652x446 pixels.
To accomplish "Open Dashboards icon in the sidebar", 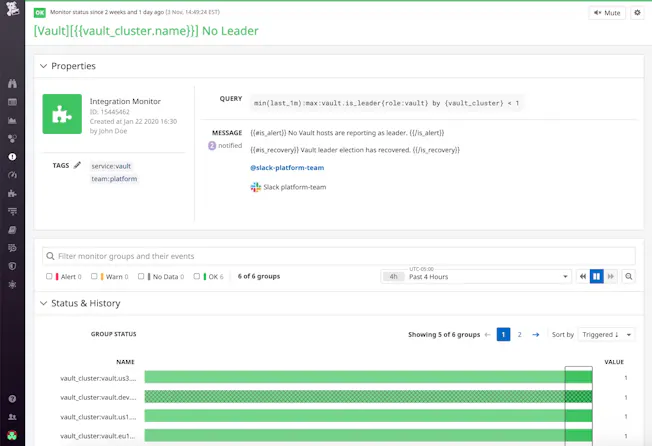I will coord(12,102).
